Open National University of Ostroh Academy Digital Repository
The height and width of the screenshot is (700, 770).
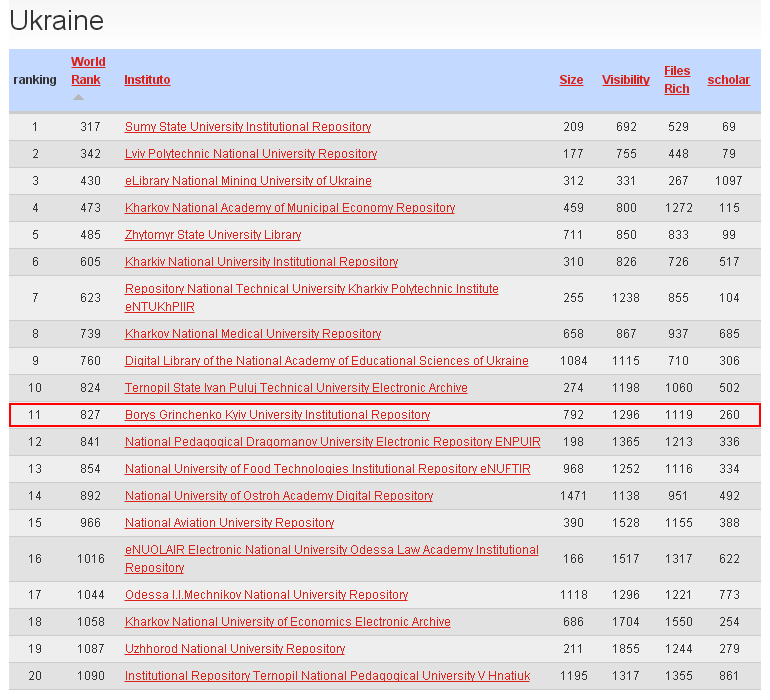coord(279,496)
